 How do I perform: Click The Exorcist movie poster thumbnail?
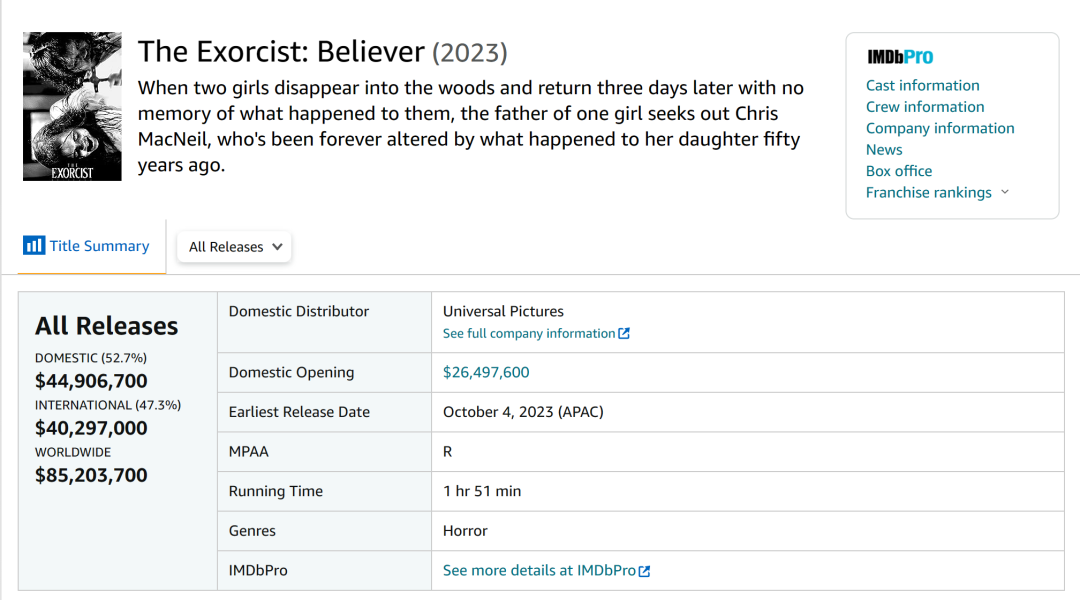pos(72,106)
